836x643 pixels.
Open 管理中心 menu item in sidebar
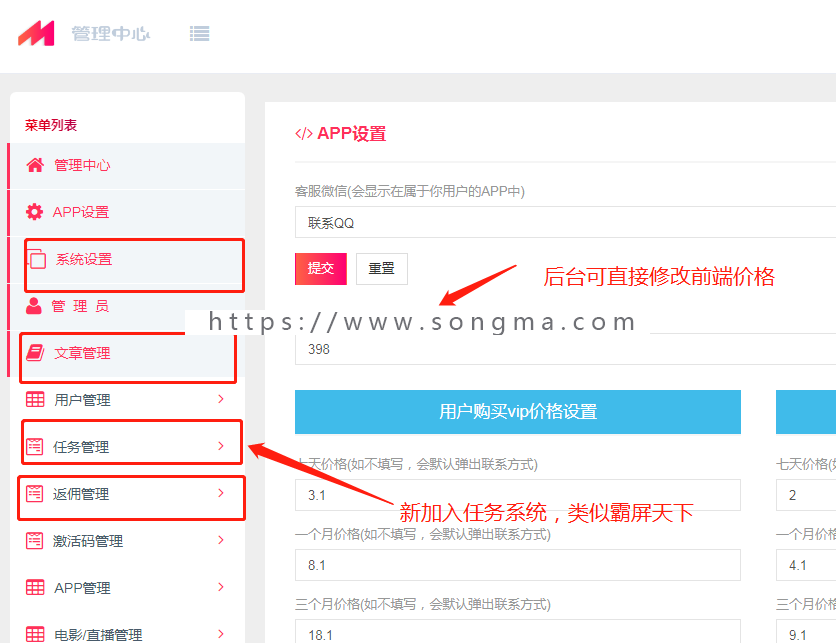[127, 166]
